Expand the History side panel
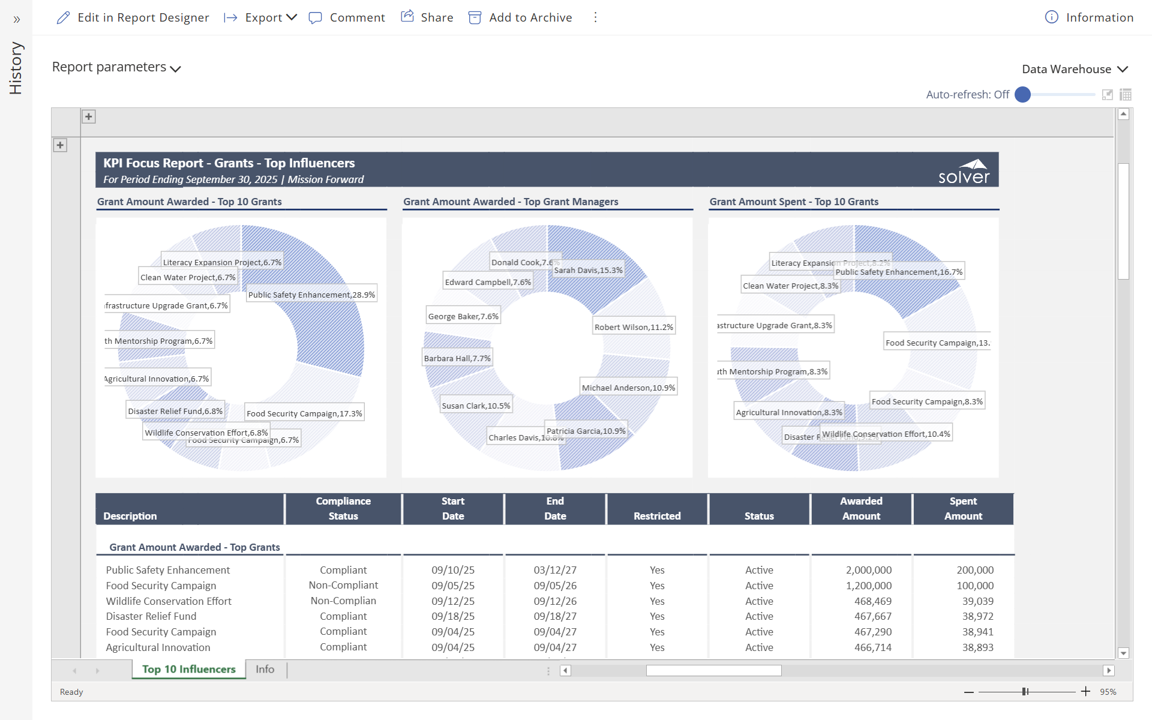This screenshot has width=1152, height=720. point(16,19)
